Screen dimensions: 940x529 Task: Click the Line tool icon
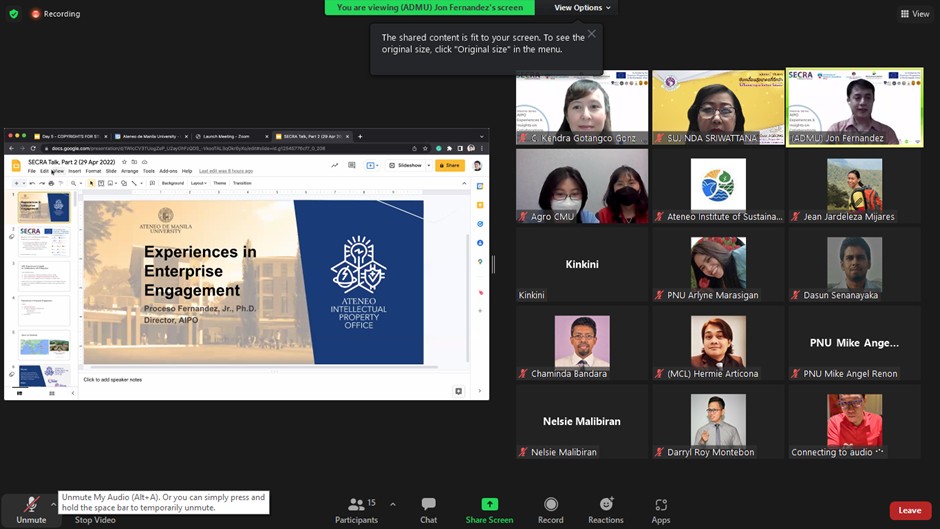tap(134, 183)
